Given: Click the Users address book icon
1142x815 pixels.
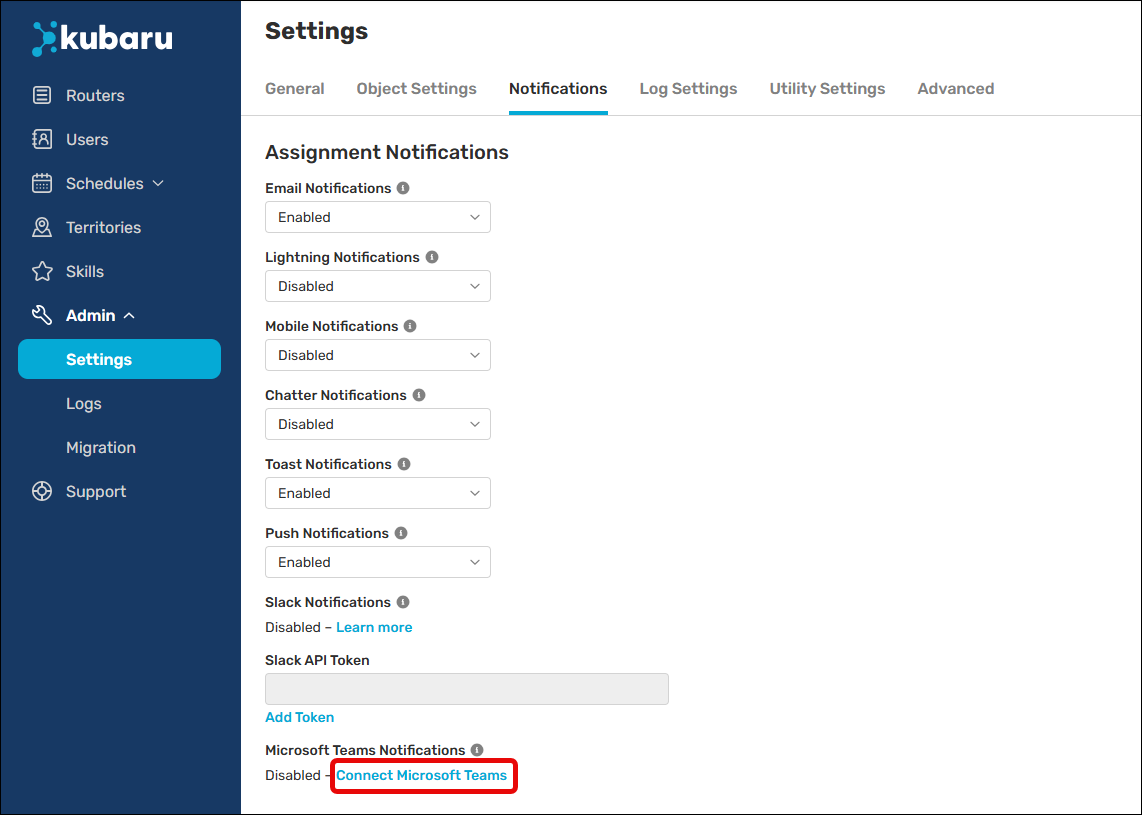Looking at the screenshot, I should point(42,140).
